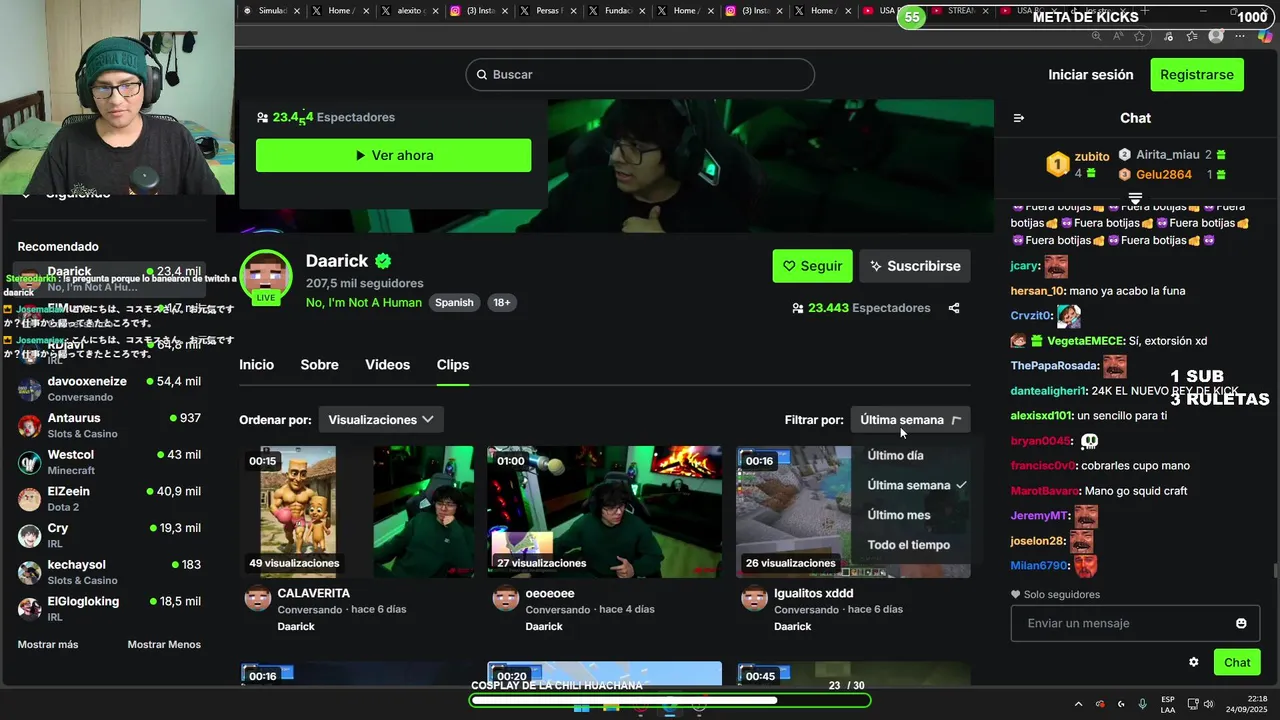Switch to the Videos tab
This screenshot has height=720, width=1280.
click(x=387, y=365)
